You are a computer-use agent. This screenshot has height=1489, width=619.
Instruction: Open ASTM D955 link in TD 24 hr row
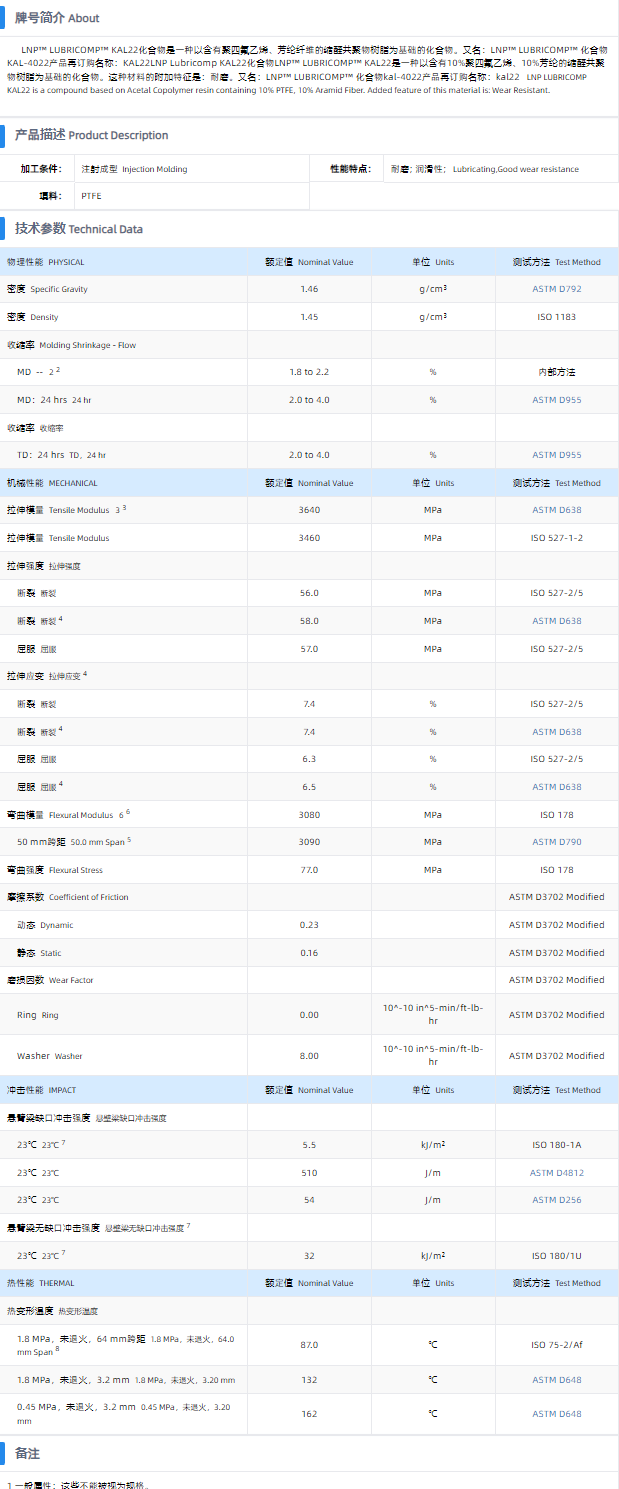click(556, 455)
